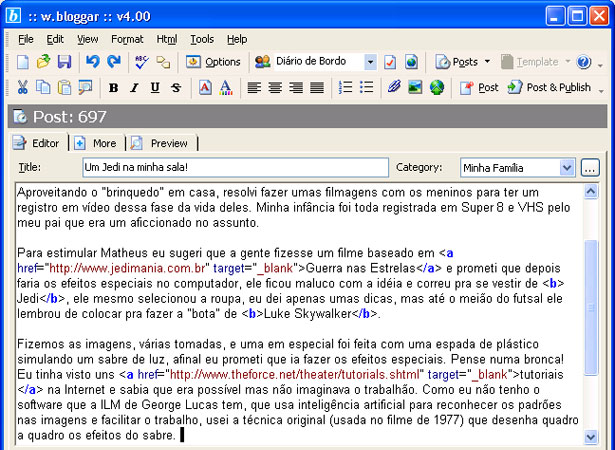Apply bold formatting
This screenshot has width=615, height=450.
[113, 87]
